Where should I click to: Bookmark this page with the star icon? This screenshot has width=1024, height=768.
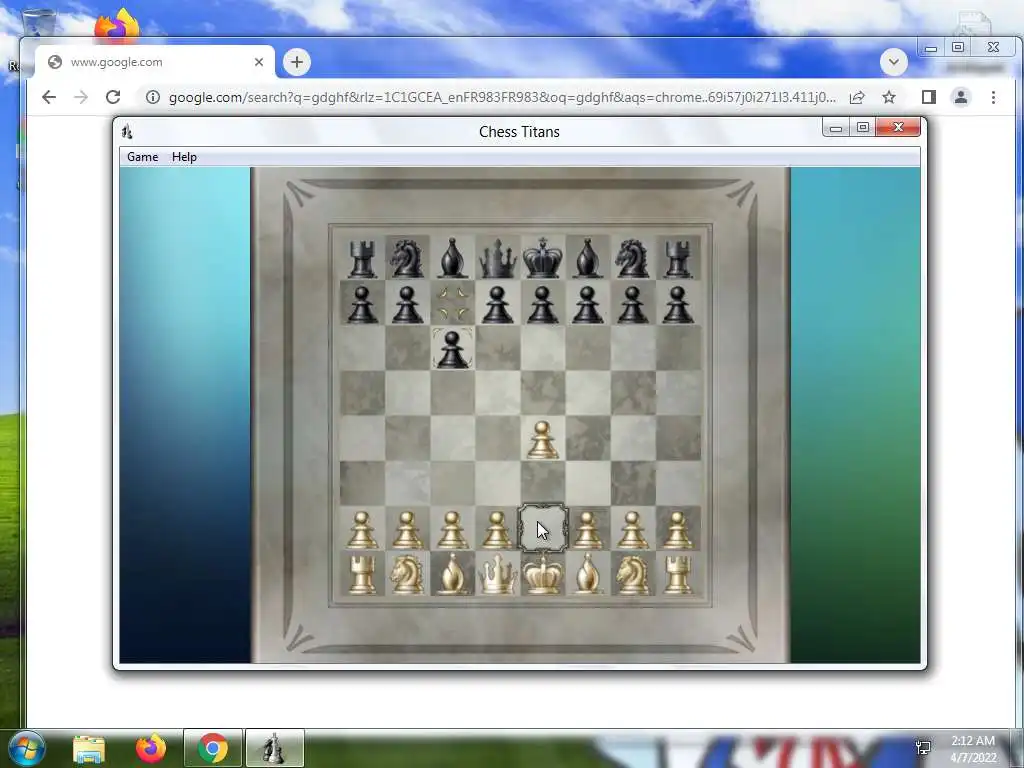pos(889,97)
